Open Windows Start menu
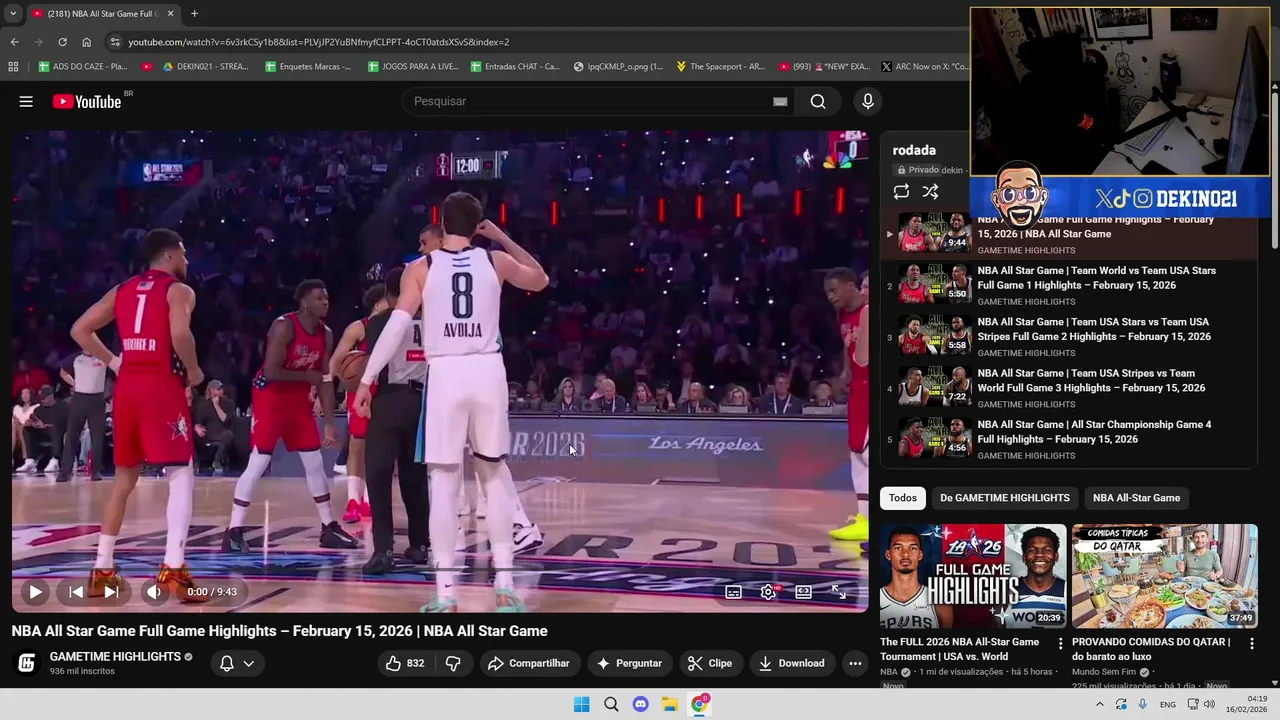Image resolution: width=1280 pixels, height=720 pixels. [581, 704]
